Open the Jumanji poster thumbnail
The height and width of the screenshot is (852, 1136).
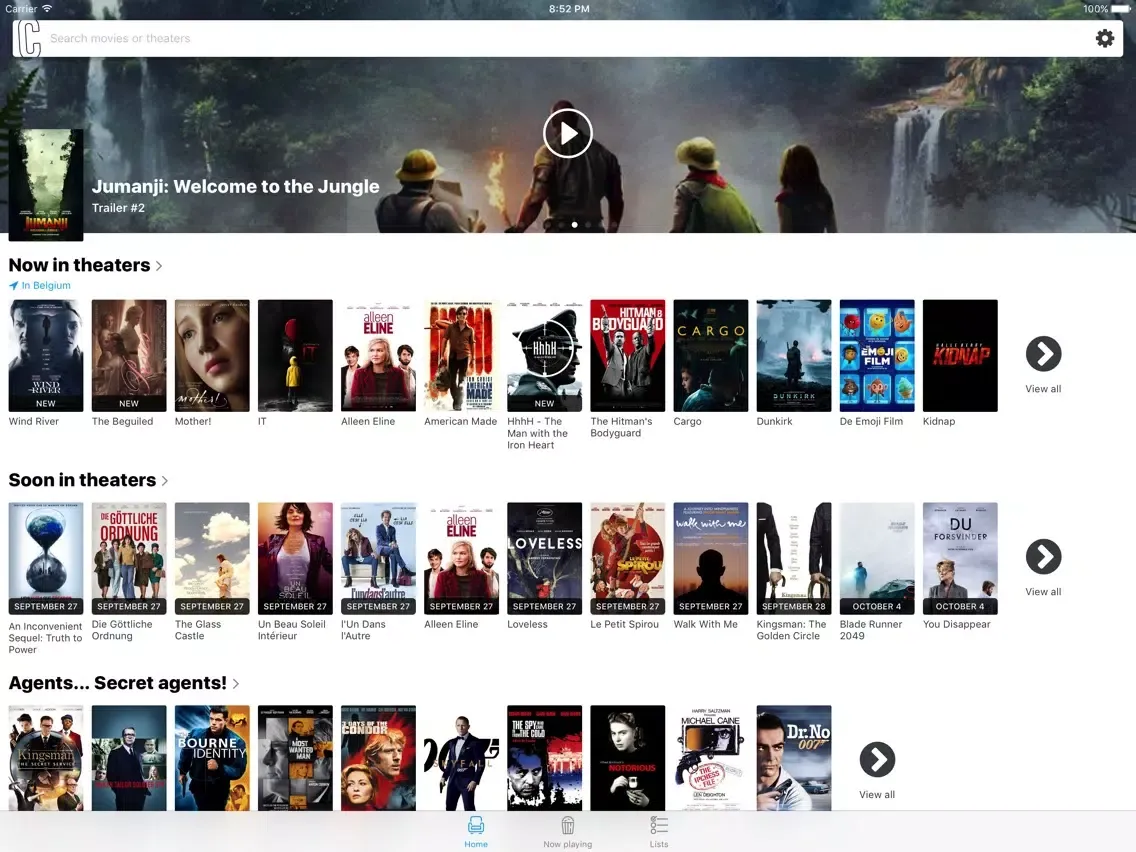tap(46, 185)
